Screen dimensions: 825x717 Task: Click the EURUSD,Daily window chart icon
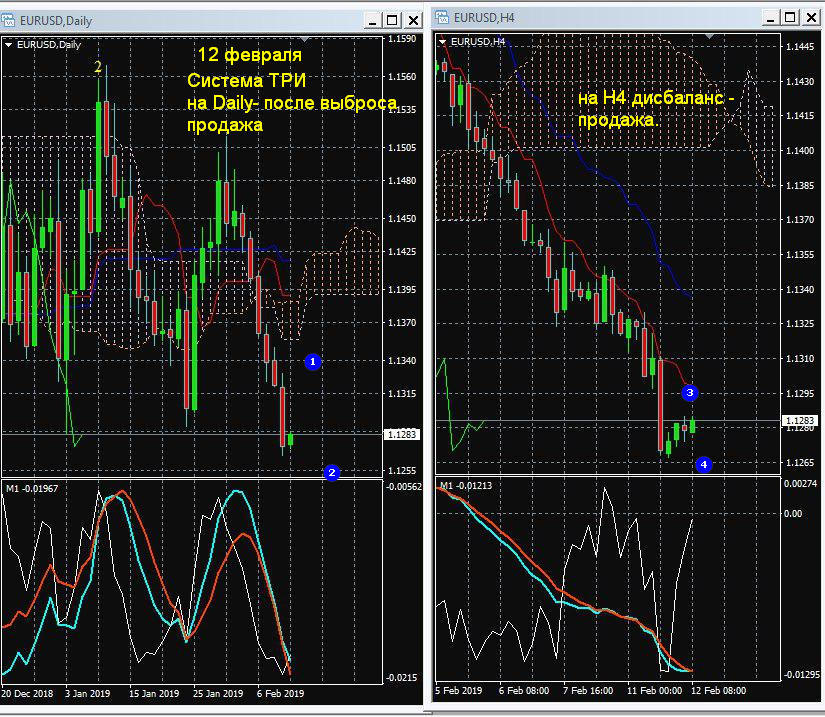click(x=8, y=21)
